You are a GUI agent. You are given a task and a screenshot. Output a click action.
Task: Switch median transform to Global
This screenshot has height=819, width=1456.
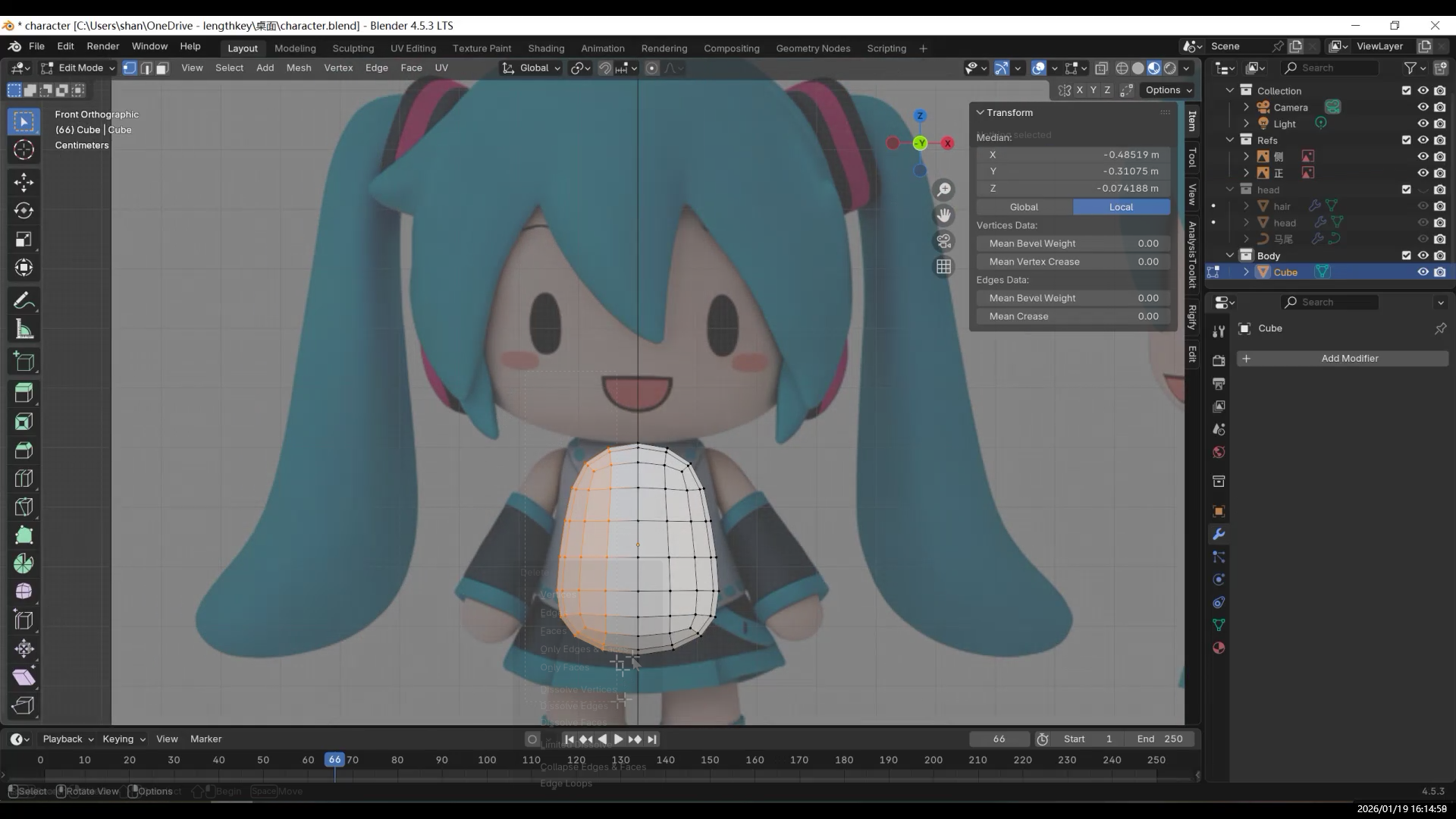tap(1024, 207)
